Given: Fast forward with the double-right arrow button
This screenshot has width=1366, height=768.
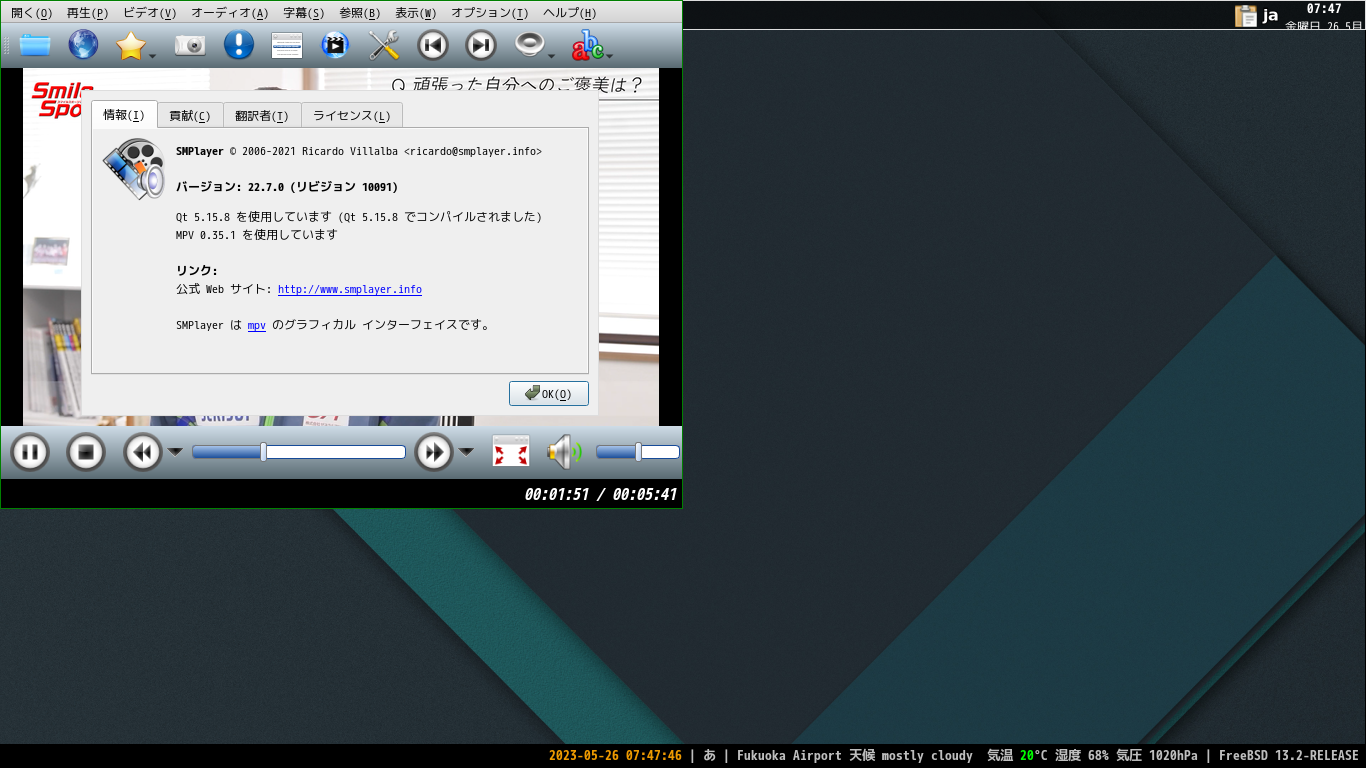Looking at the screenshot, I should click(x=434, y=453).
